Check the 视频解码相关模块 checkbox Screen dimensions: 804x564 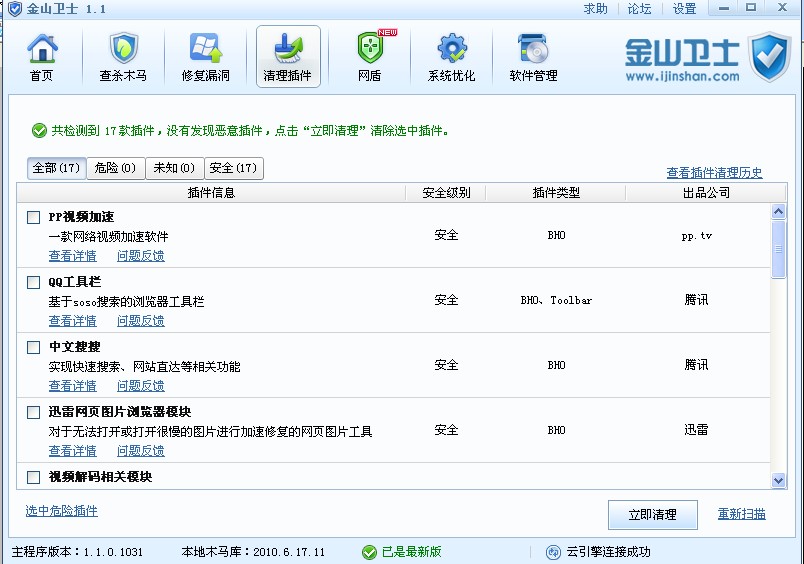33,478
